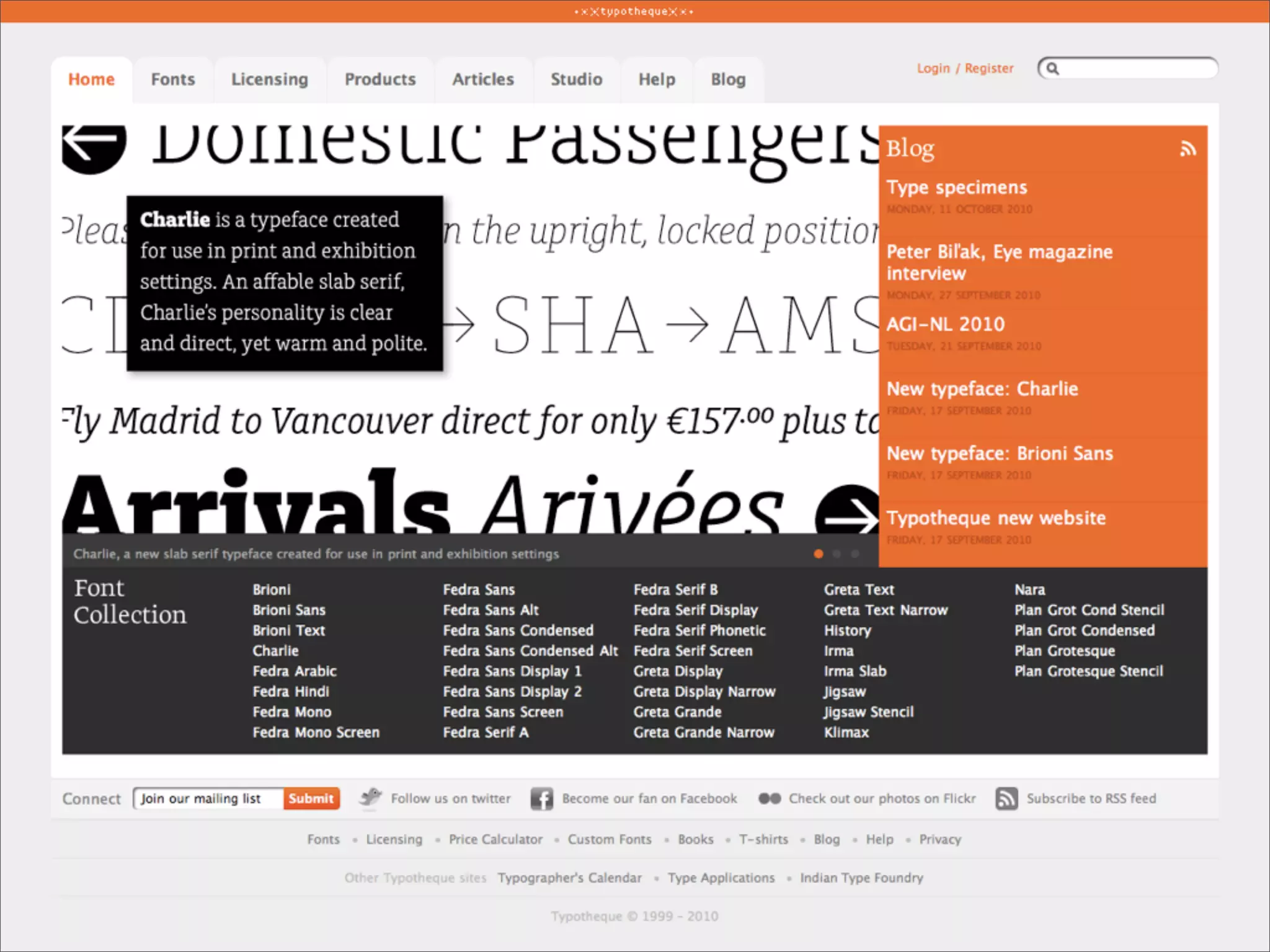The image size is (1270, 952).
Task: Click the search magnifier icon
Action: 1053,68
